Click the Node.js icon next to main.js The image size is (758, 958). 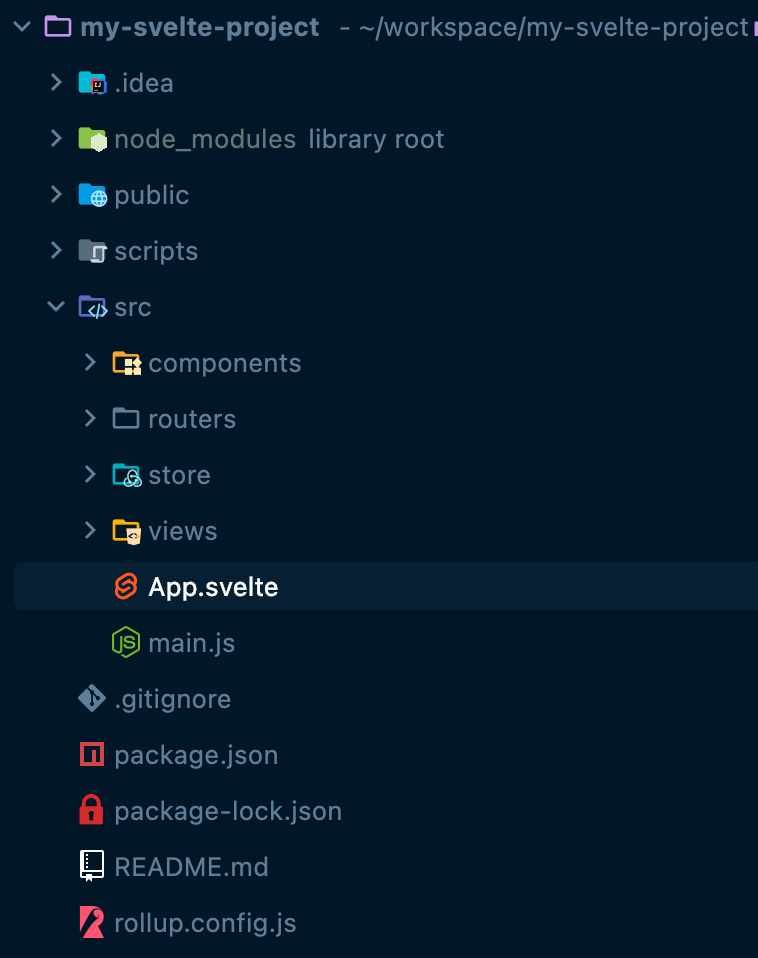click(x=126, y=642)
